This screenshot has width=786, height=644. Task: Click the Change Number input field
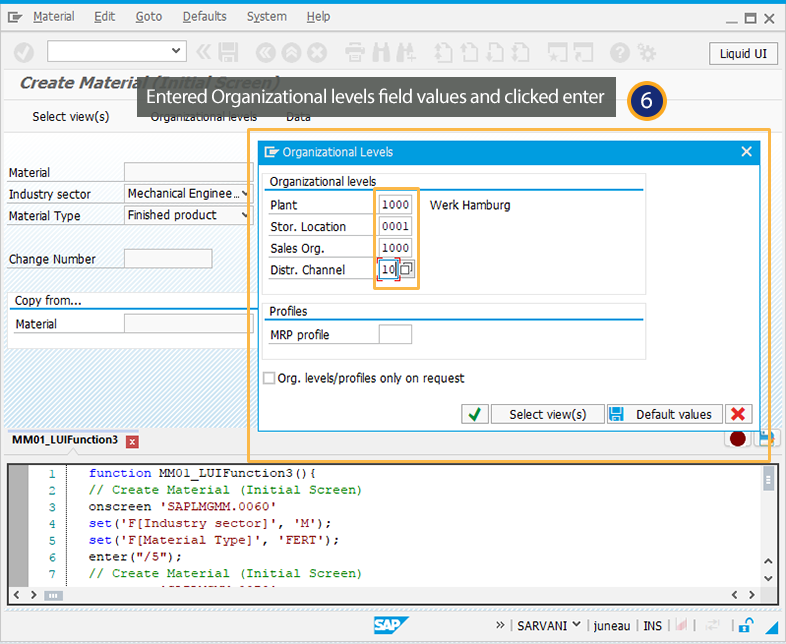(168, 259)
